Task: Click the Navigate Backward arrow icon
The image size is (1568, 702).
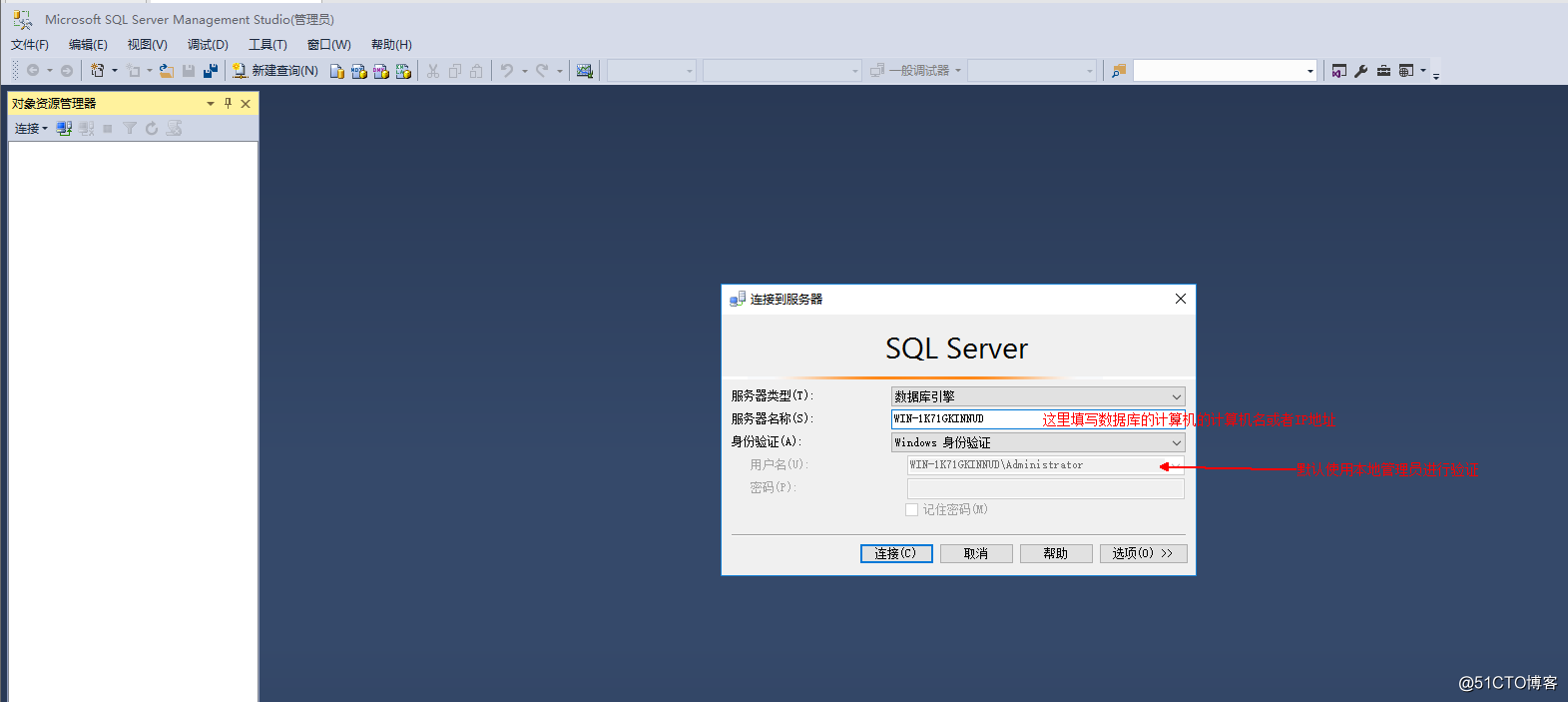Action: point(33,71)
